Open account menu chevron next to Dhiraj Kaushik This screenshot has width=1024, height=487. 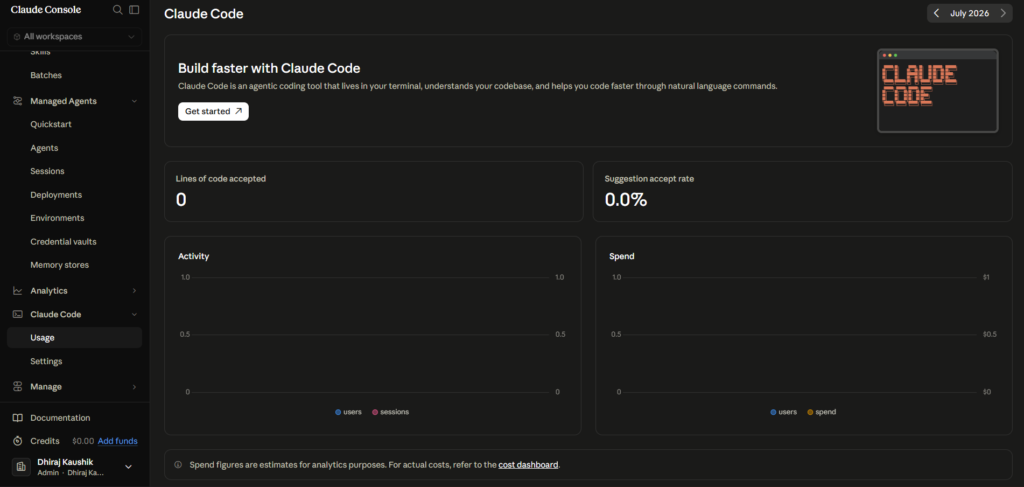129,467
